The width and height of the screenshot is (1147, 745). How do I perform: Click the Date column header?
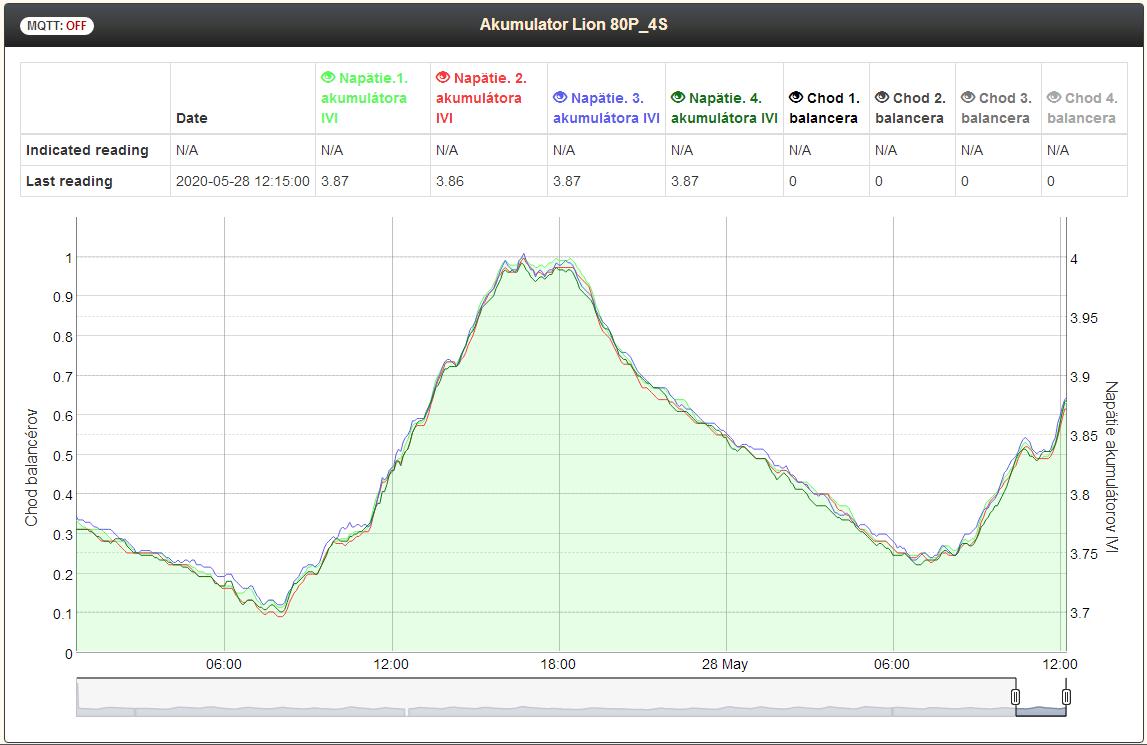coord(192,118)
